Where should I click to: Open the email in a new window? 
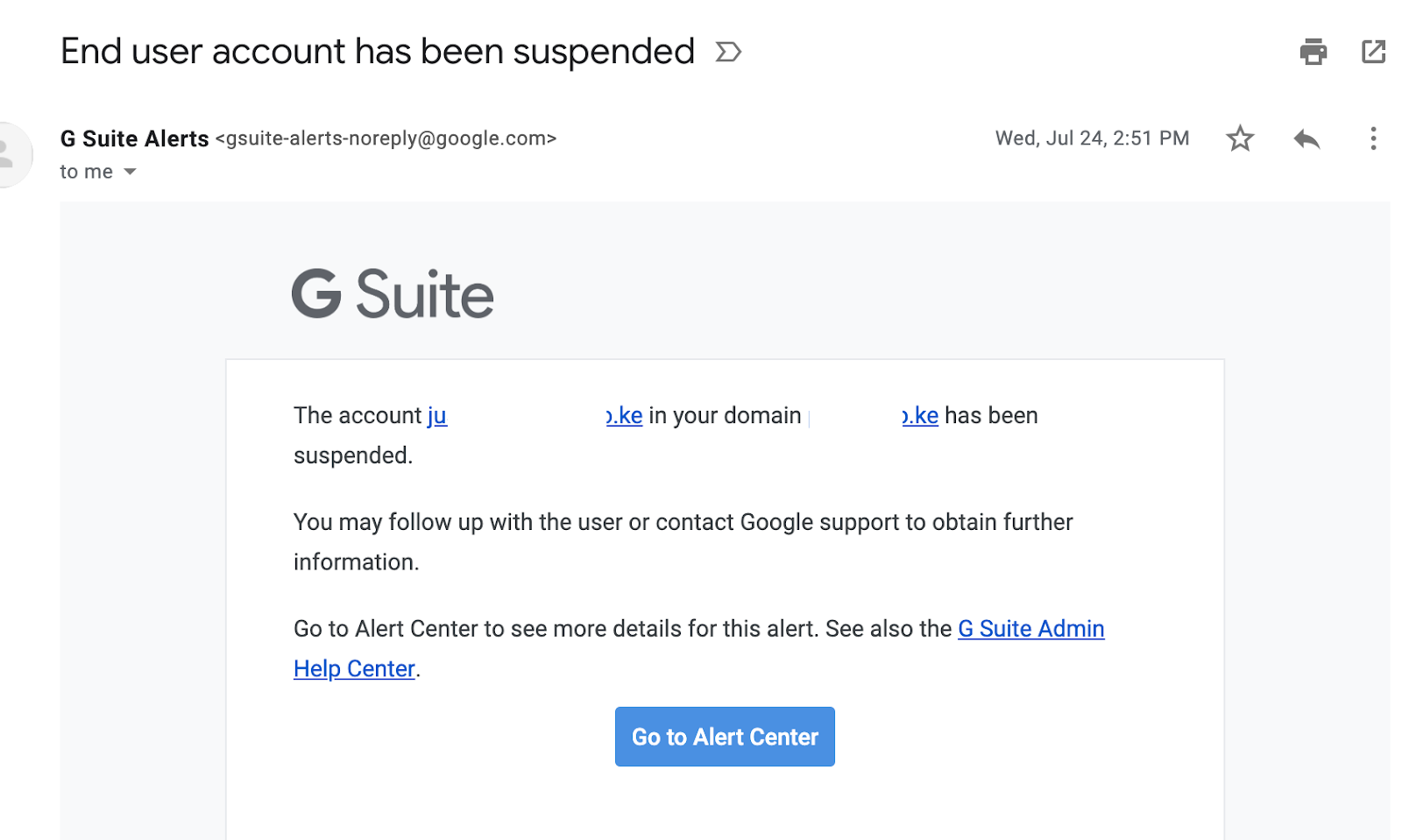tap(1373, 53)
